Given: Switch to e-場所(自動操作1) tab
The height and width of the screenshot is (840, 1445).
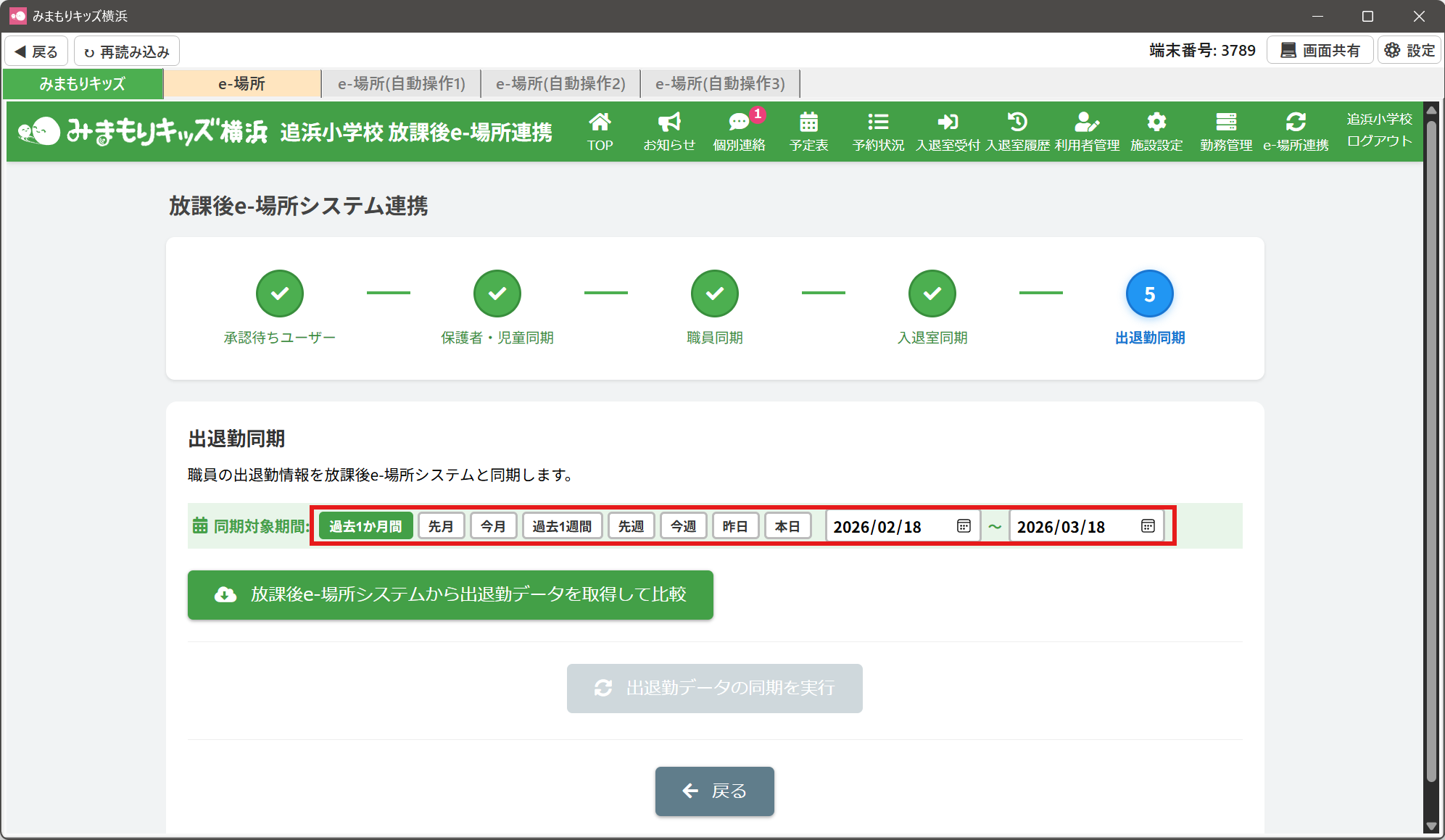Looking at the screenshot, I should [x=402, y=84].
